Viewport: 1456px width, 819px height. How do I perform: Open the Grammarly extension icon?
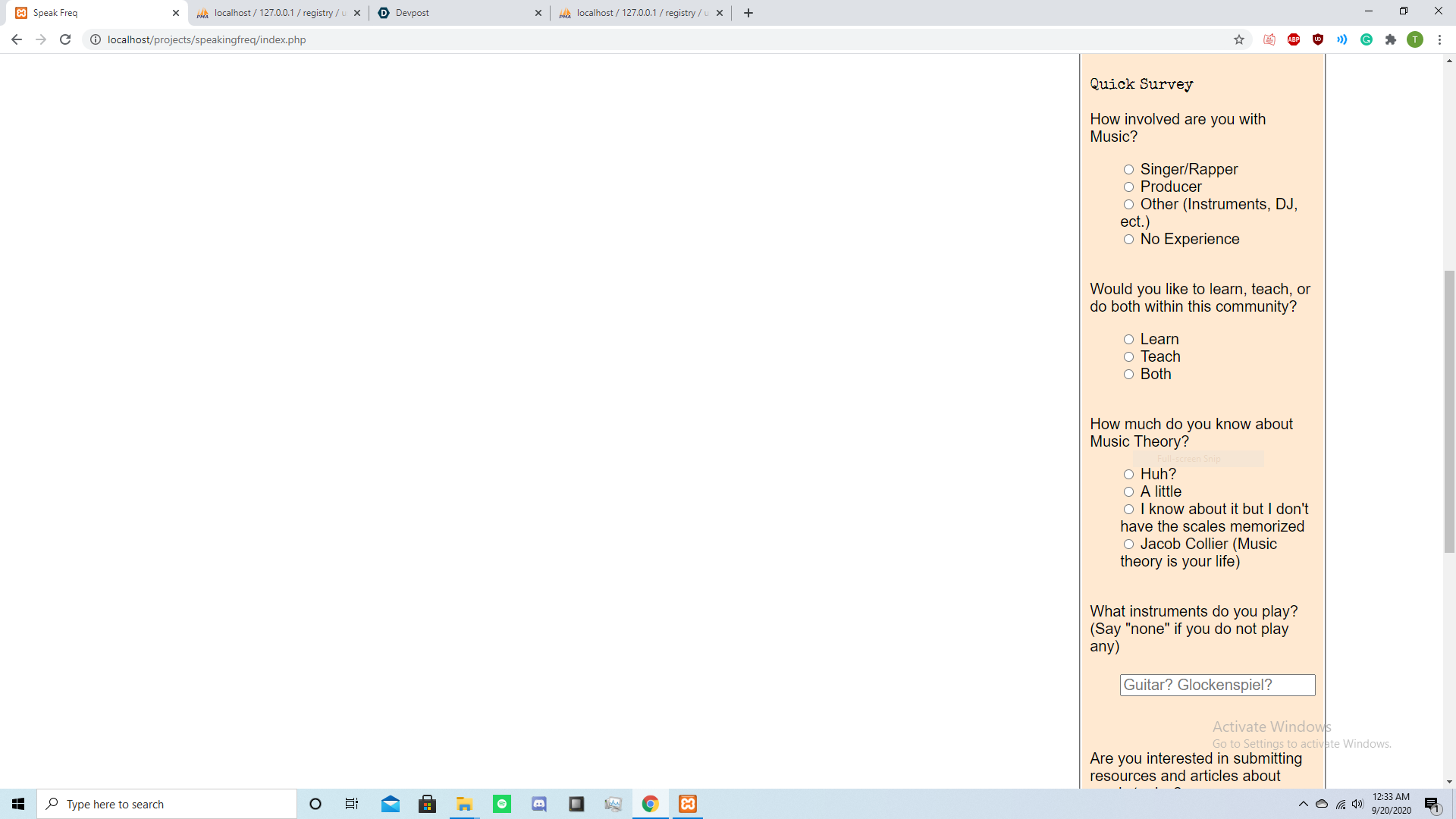[1367, 39]
